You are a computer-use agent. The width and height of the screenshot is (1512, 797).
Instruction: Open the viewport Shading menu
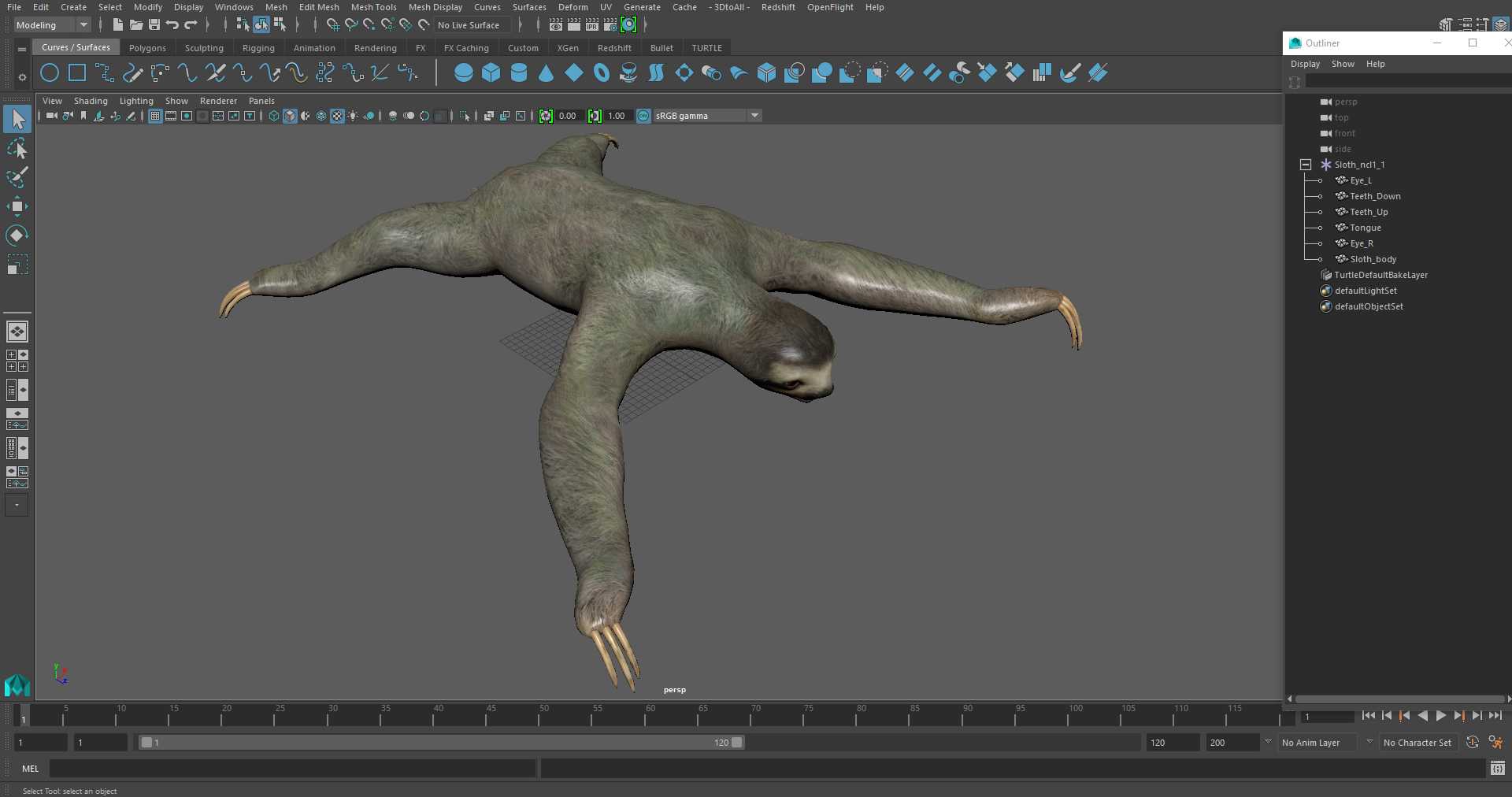point(91,101)
